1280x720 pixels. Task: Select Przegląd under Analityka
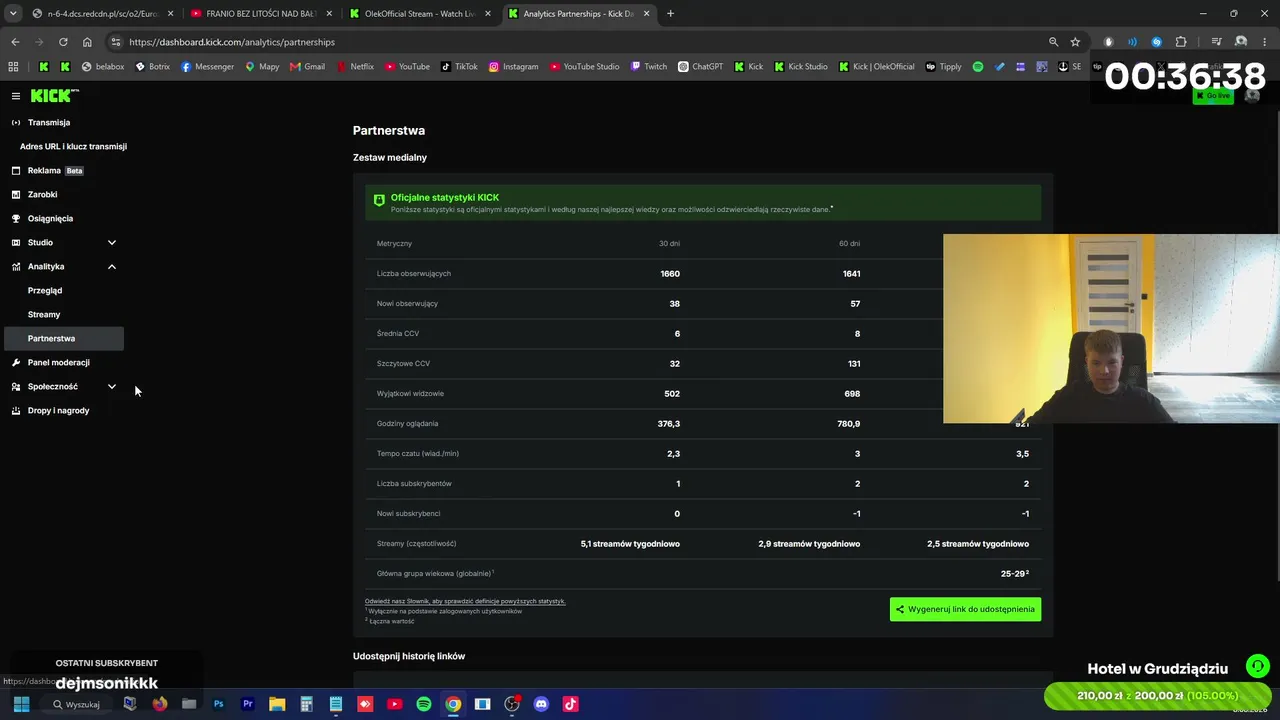click(45, 290)
